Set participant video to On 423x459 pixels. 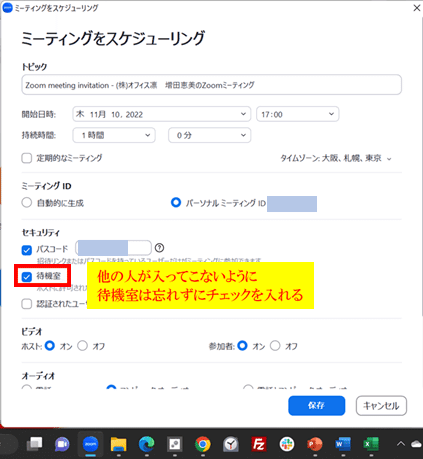pos(242,346)
